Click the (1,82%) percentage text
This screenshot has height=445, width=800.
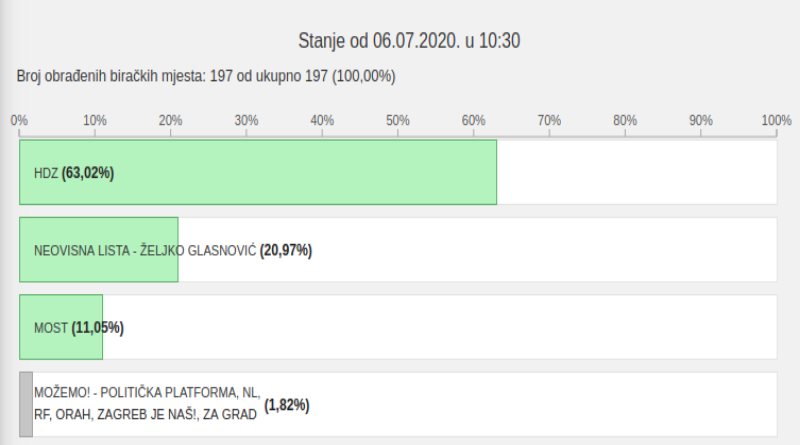click(287, 405)
